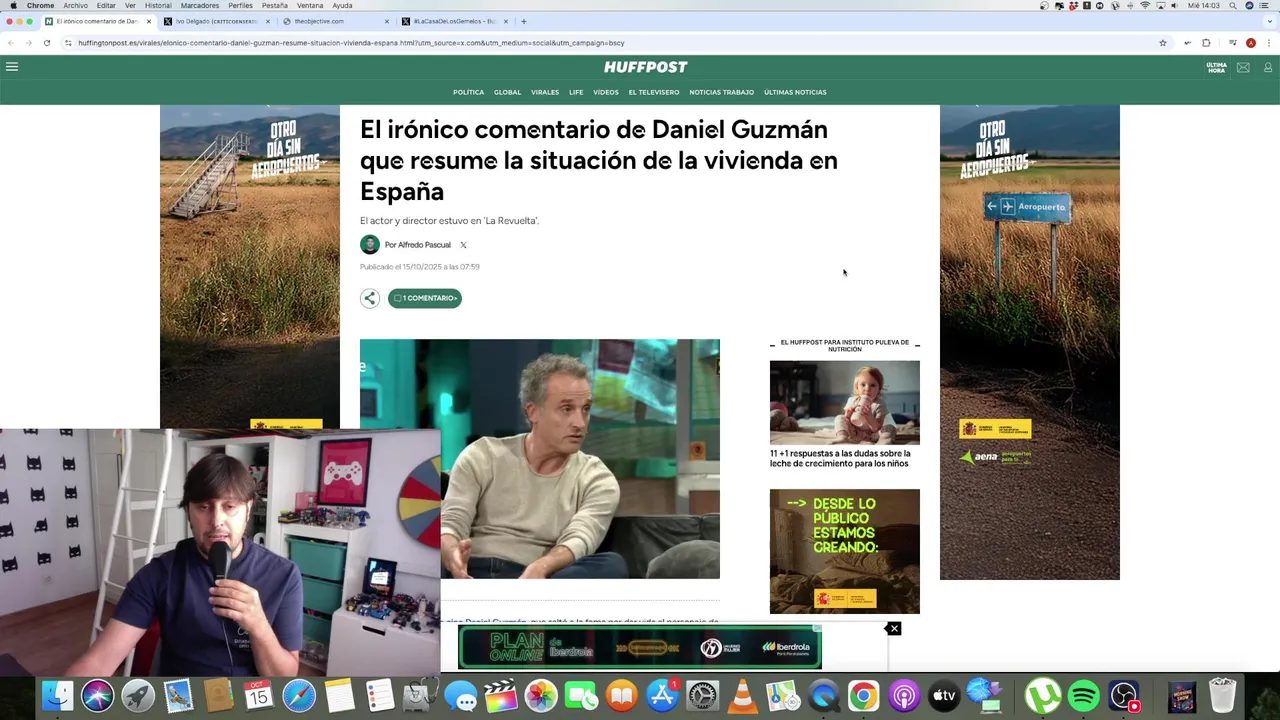Bookmark this page with the star

click(x=1163, y=43)
